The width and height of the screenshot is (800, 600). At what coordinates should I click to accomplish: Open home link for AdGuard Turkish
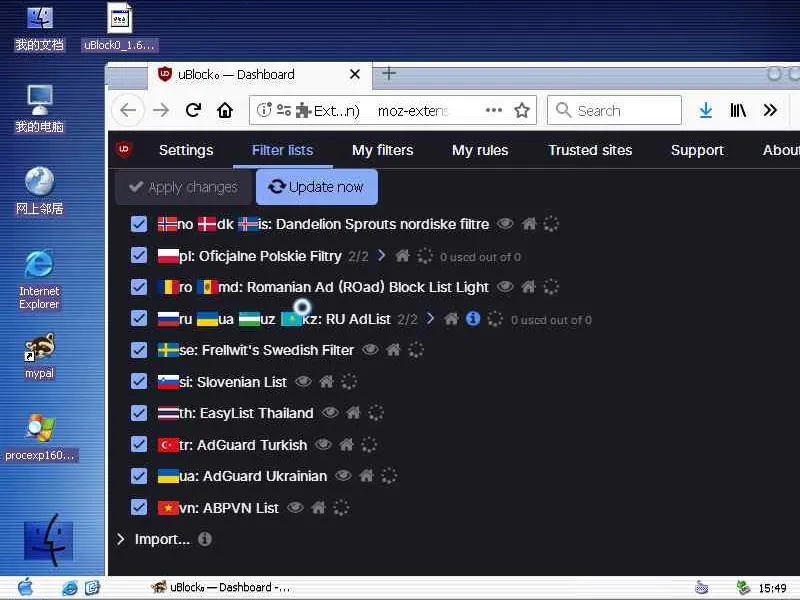[346, 444]
